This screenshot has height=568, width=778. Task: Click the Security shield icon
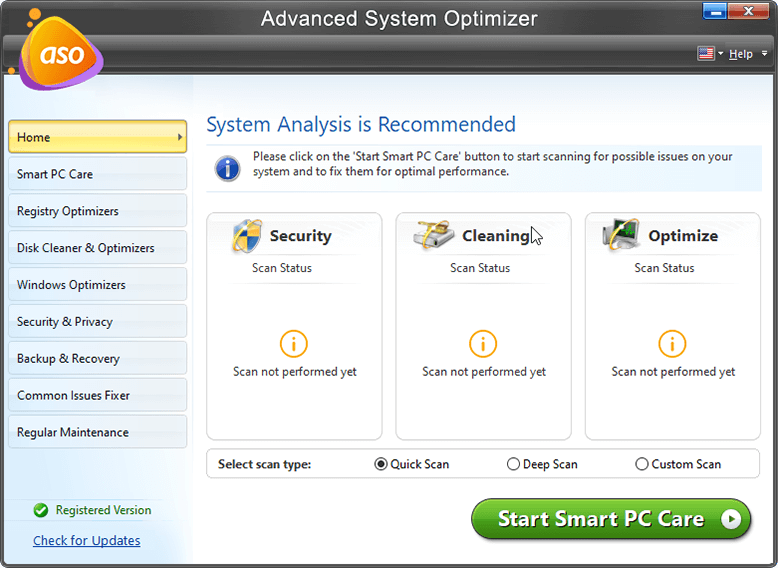pyautogui.click(x=246, y=237)
